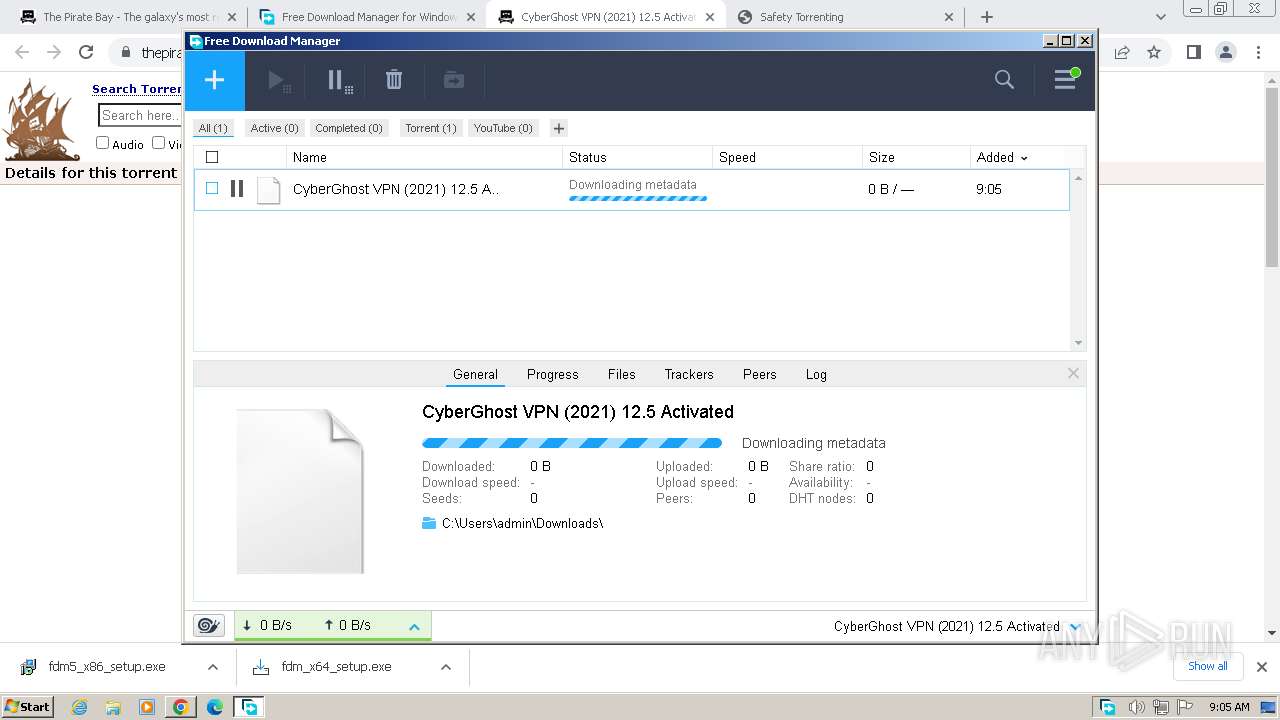Open the Windows Start menu

coord(28,707)
